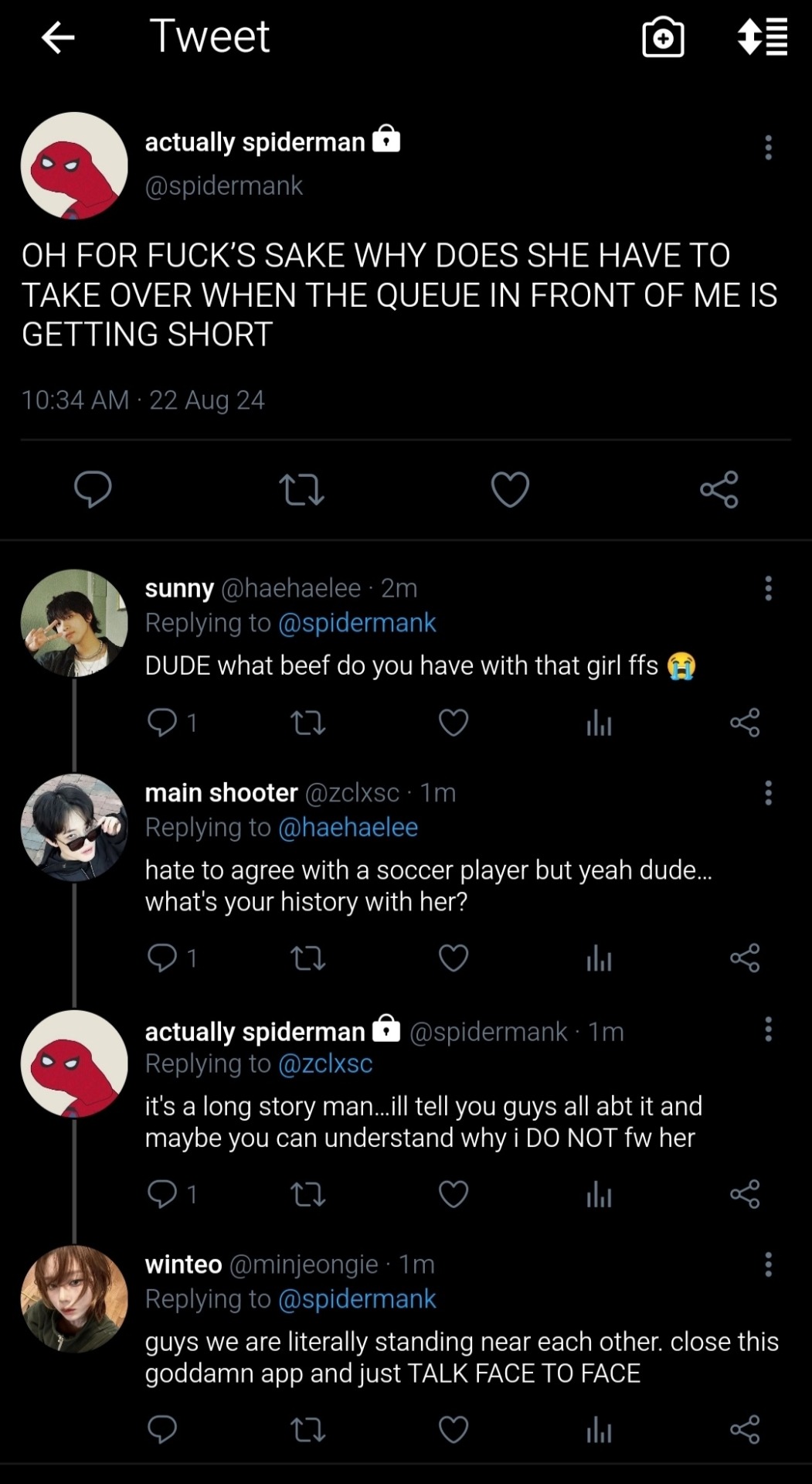The image size is (812, 1484).
Task: Like the main spiderman tweet
Action: pos(510,490)
